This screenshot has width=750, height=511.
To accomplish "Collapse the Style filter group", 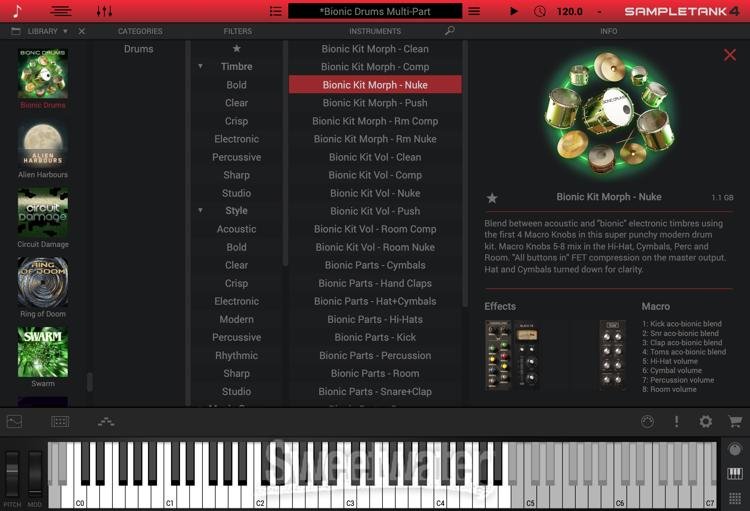I will pyautogui.click(x=200, y=211).
